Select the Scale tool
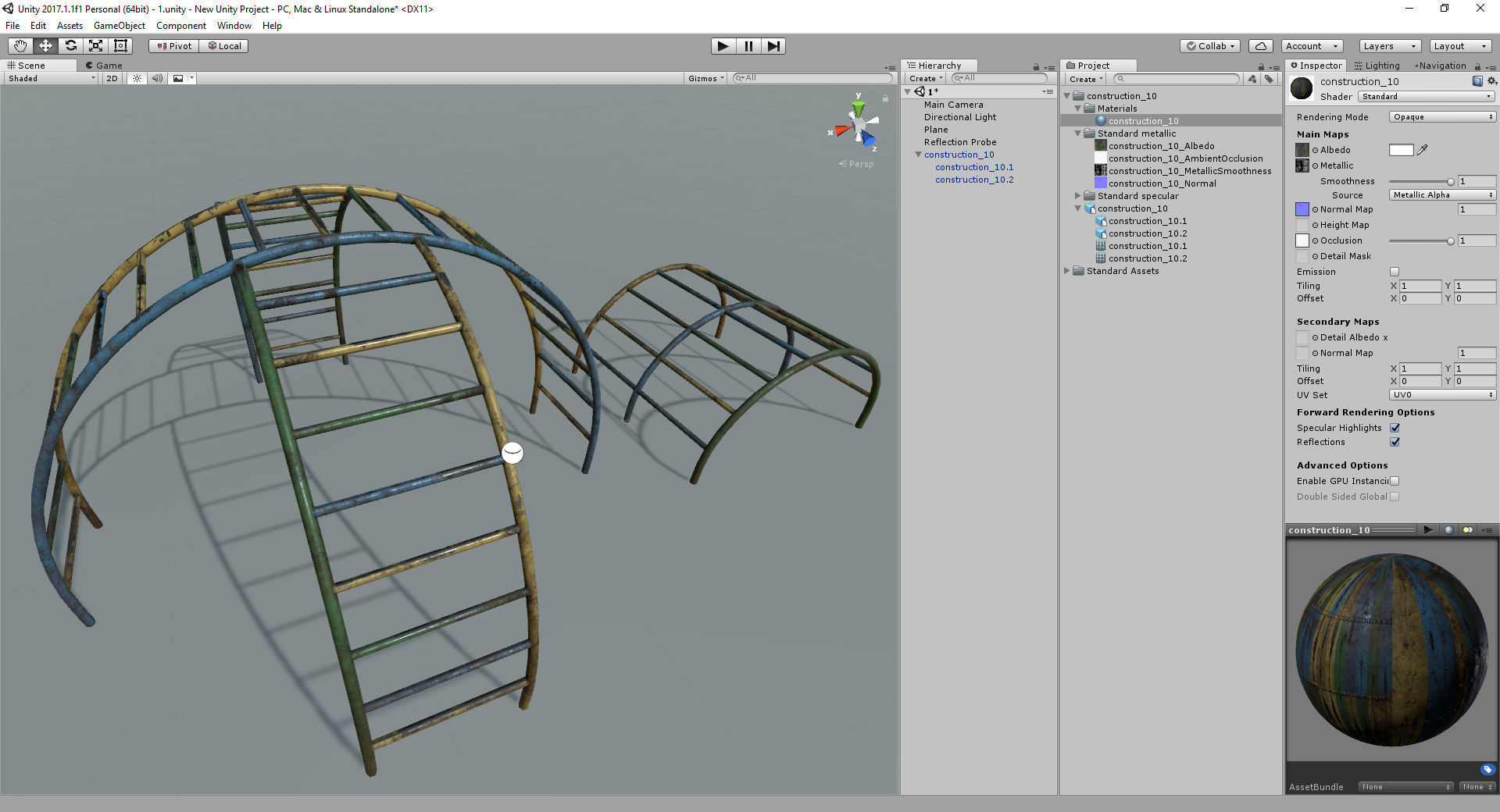 point(95,46)
